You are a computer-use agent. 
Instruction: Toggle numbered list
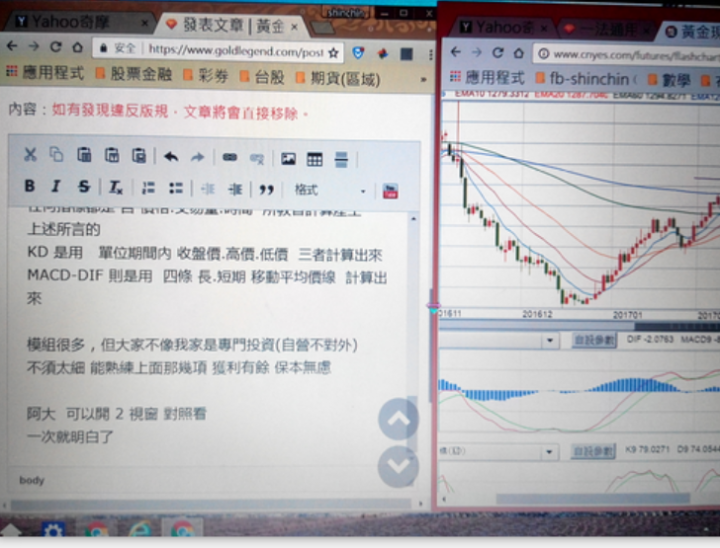[x=148, y=188]
